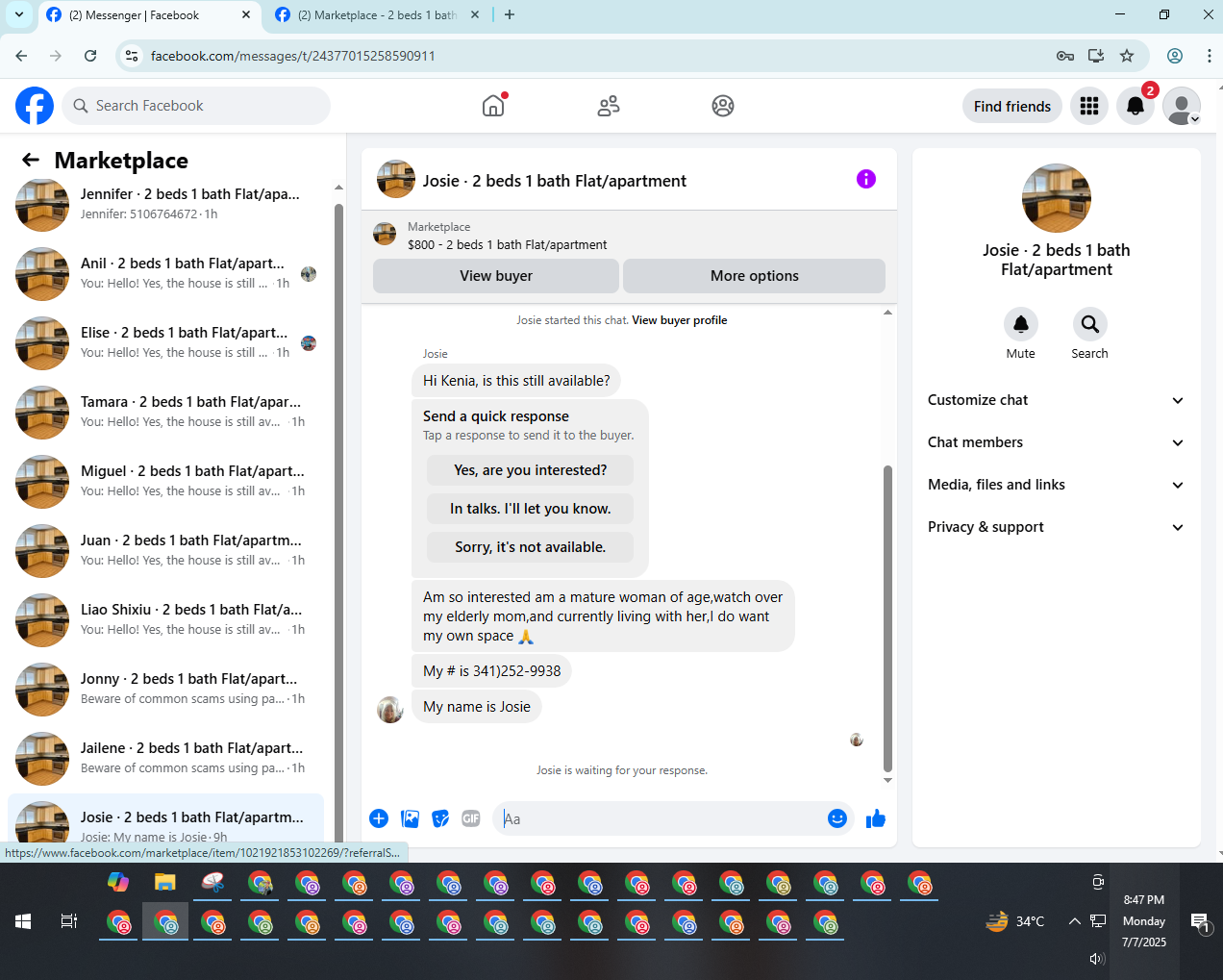Choose a GIF icon in composer
Image resolution: width=1223 pixels, height=980 pixels.
[x=471, y=818]
